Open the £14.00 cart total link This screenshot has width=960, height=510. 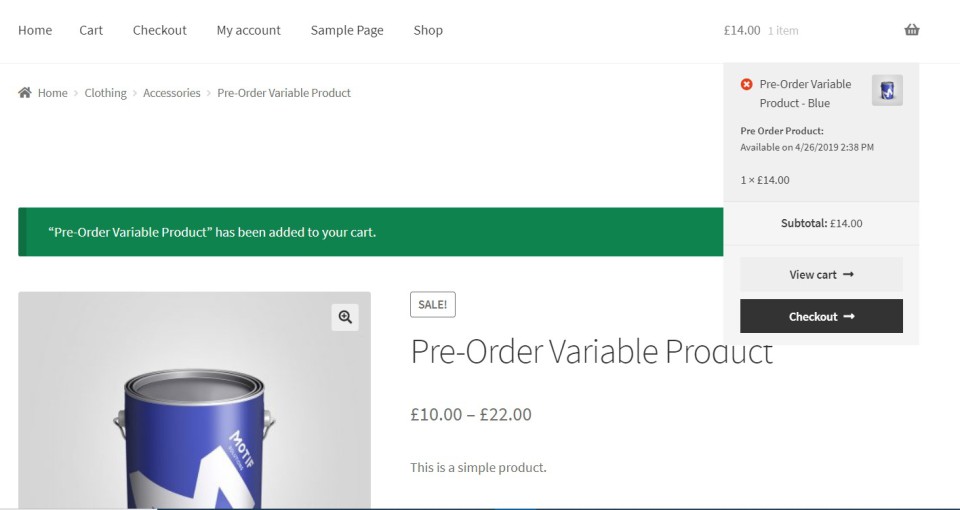tap(742, 30)
